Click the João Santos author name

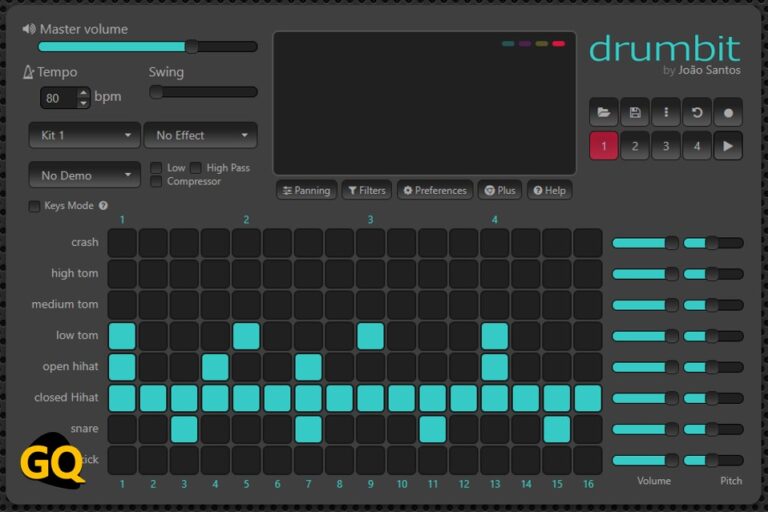tap(709, 70)
